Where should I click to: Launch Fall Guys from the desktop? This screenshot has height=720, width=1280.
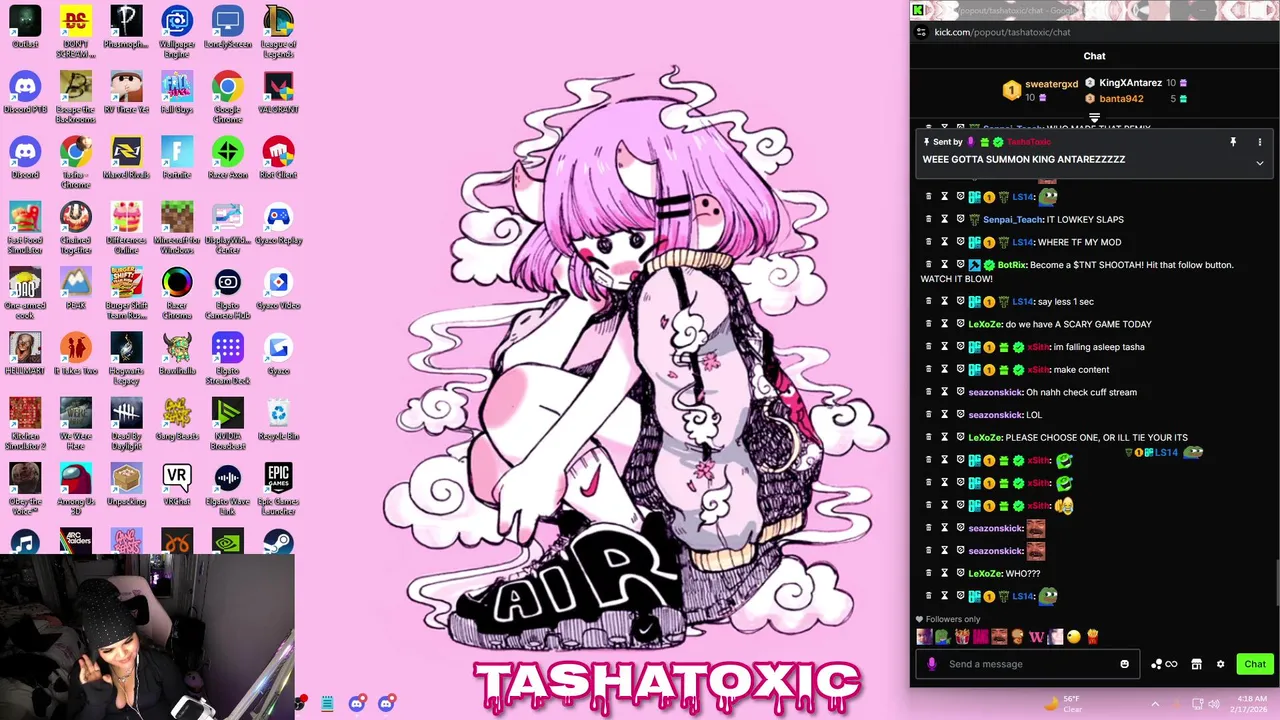pos(177,92)
